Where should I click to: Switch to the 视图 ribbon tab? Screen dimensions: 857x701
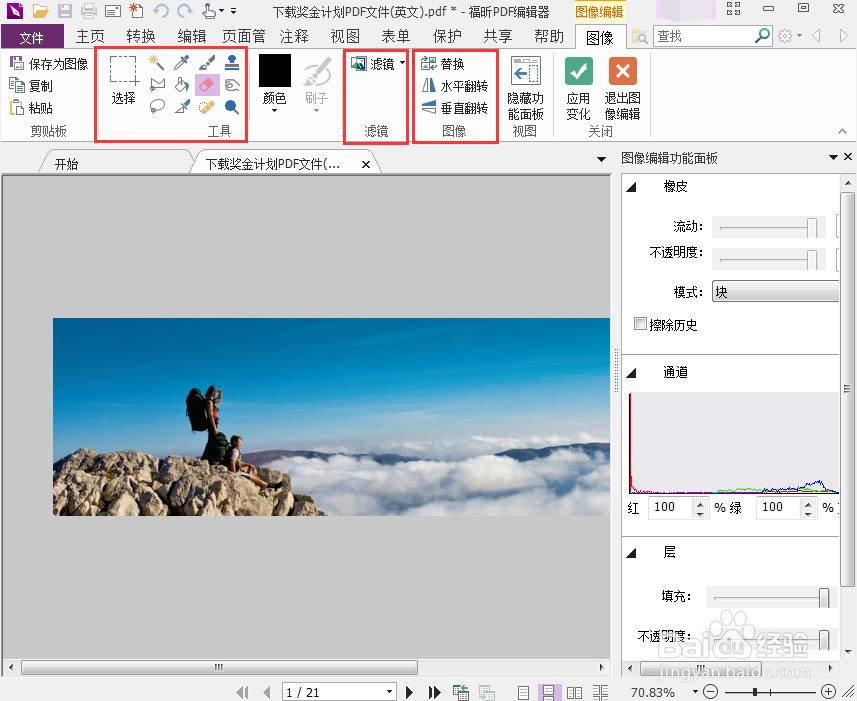pos(344,35)
